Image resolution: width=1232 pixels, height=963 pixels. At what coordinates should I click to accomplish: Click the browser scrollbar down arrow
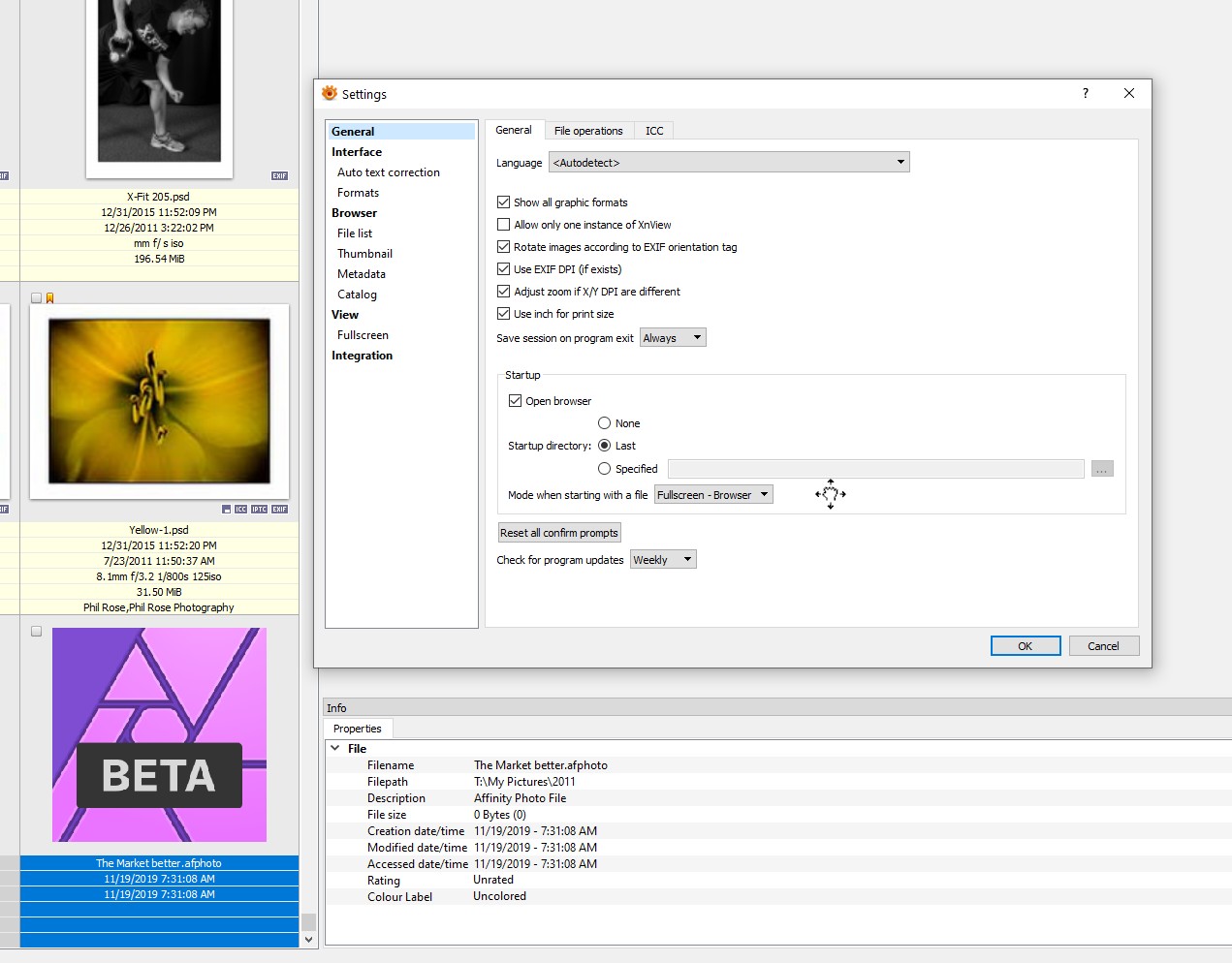[308, 939]
